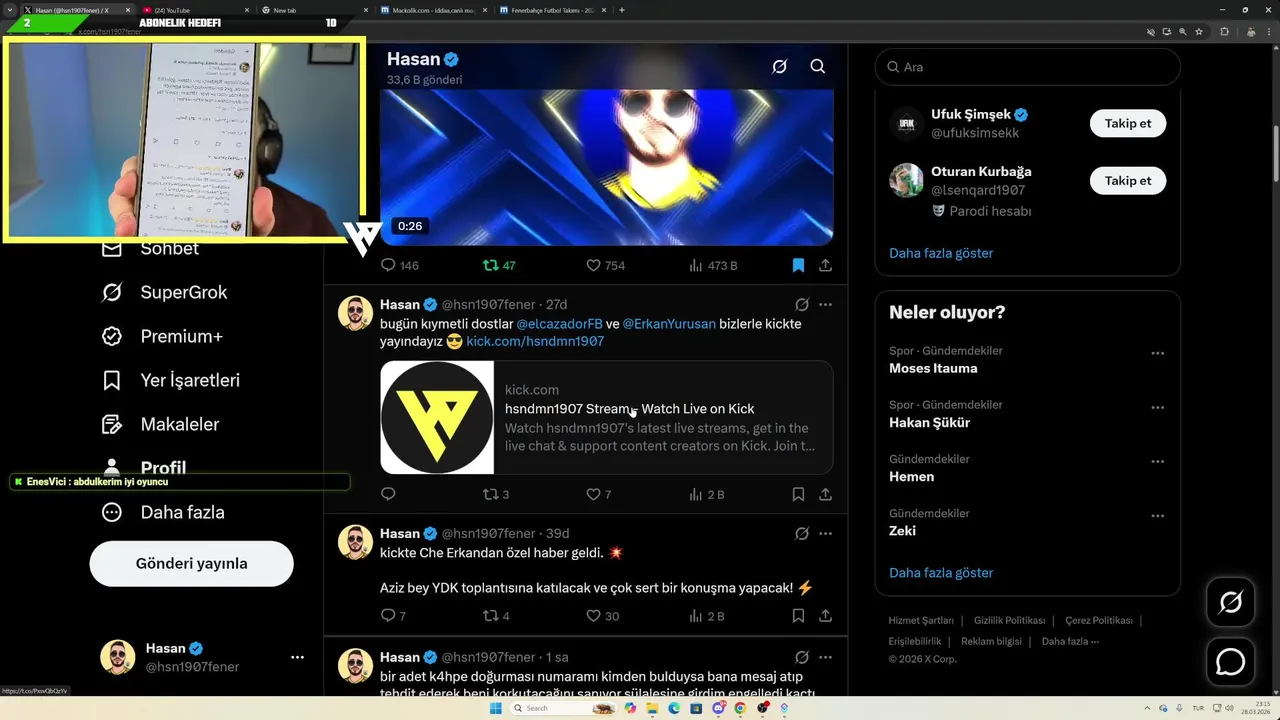Remove bookmark on the video post
1280x720 pixels.
pyautogui.click(x=798, y=265)
